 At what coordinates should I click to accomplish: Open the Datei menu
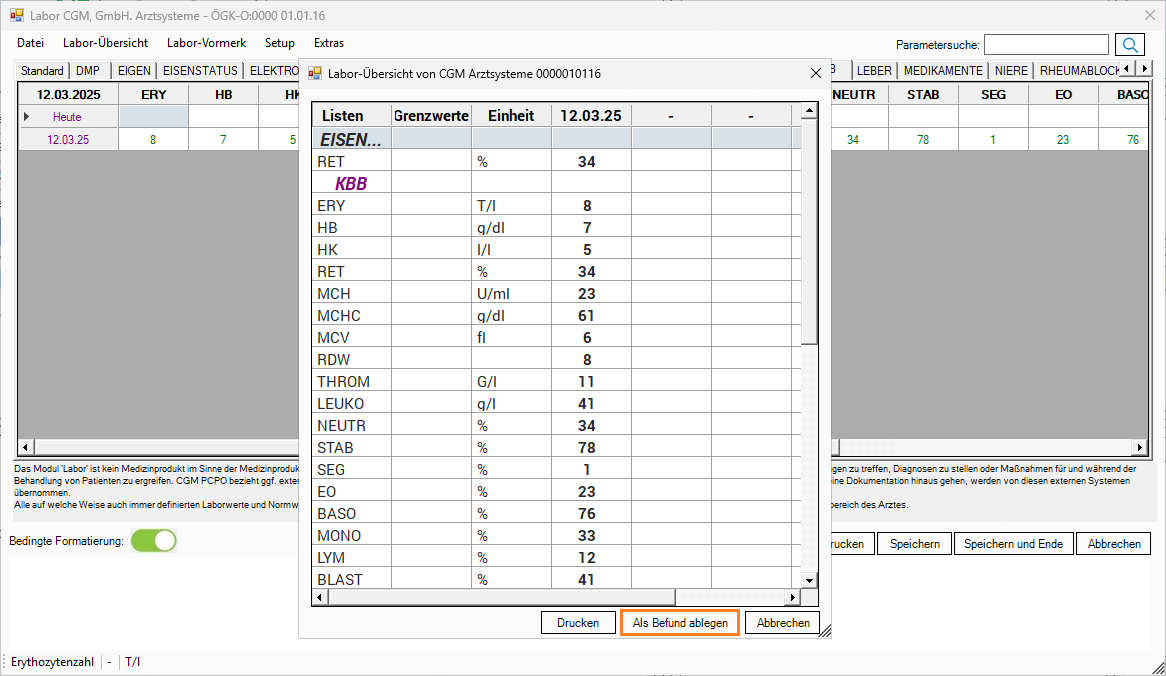click(x=31, y=43)
